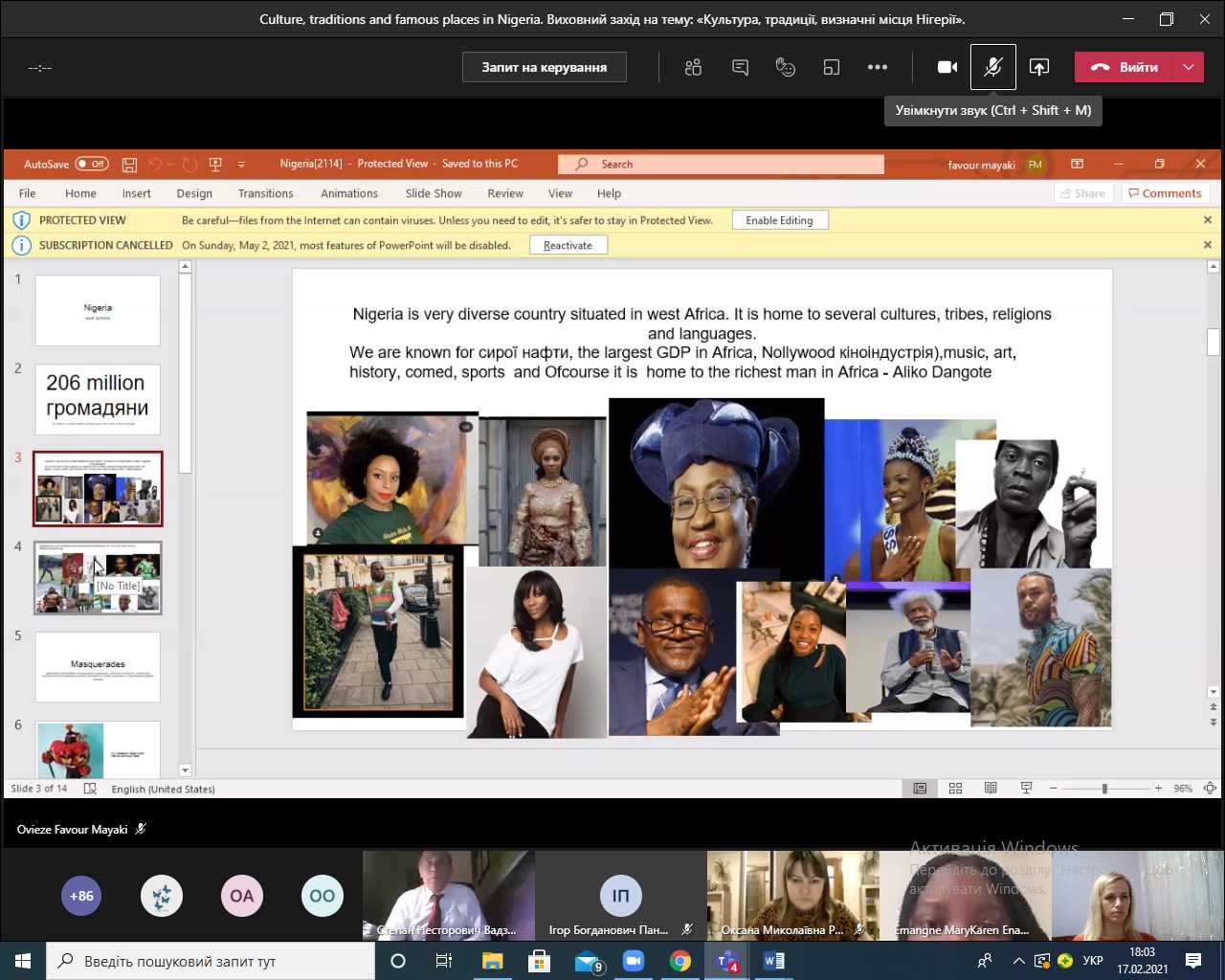The height and width of the screenshot is (980, 1225).
Task: Open more actions ellipsis in Teams
Action: (x=878, y=67)
